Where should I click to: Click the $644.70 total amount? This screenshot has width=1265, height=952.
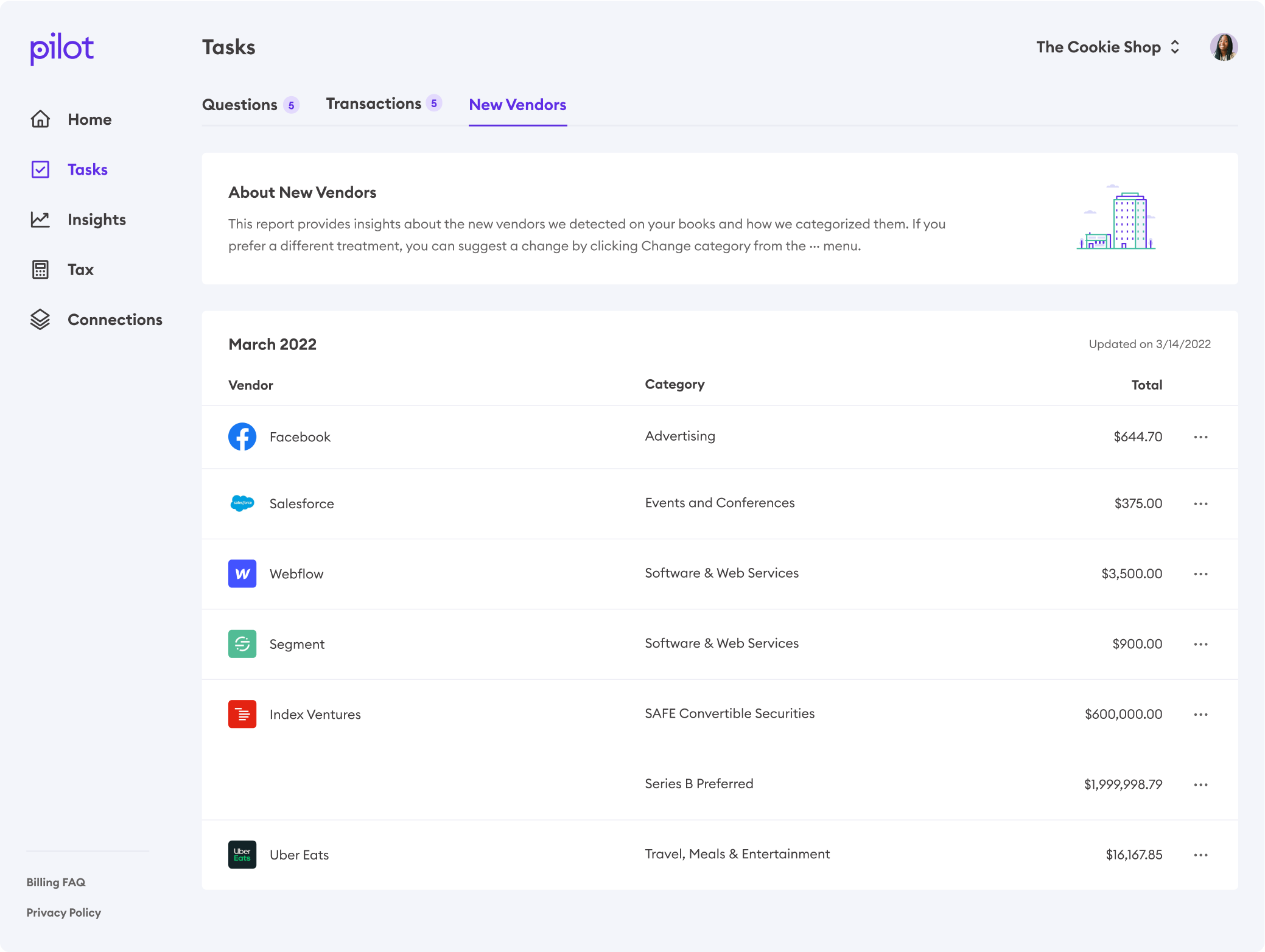click(1138, 436)
